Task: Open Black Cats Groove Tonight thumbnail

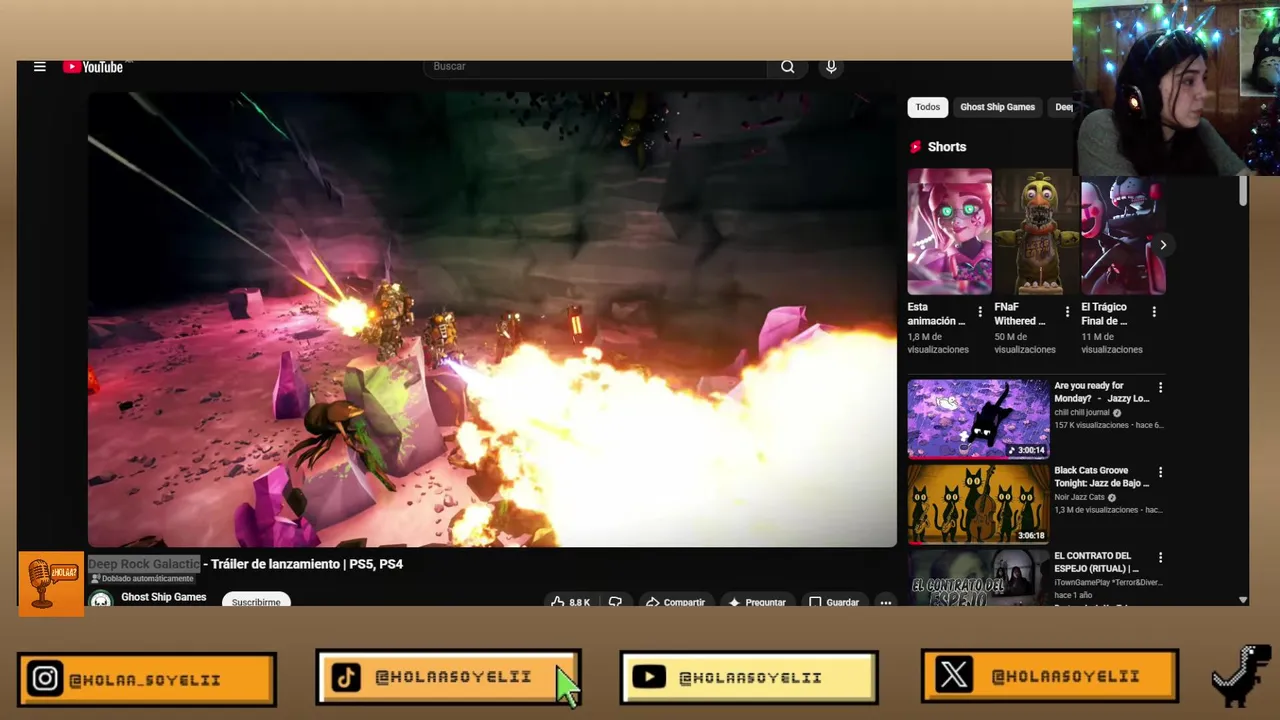Action: (x=978, y=503)
